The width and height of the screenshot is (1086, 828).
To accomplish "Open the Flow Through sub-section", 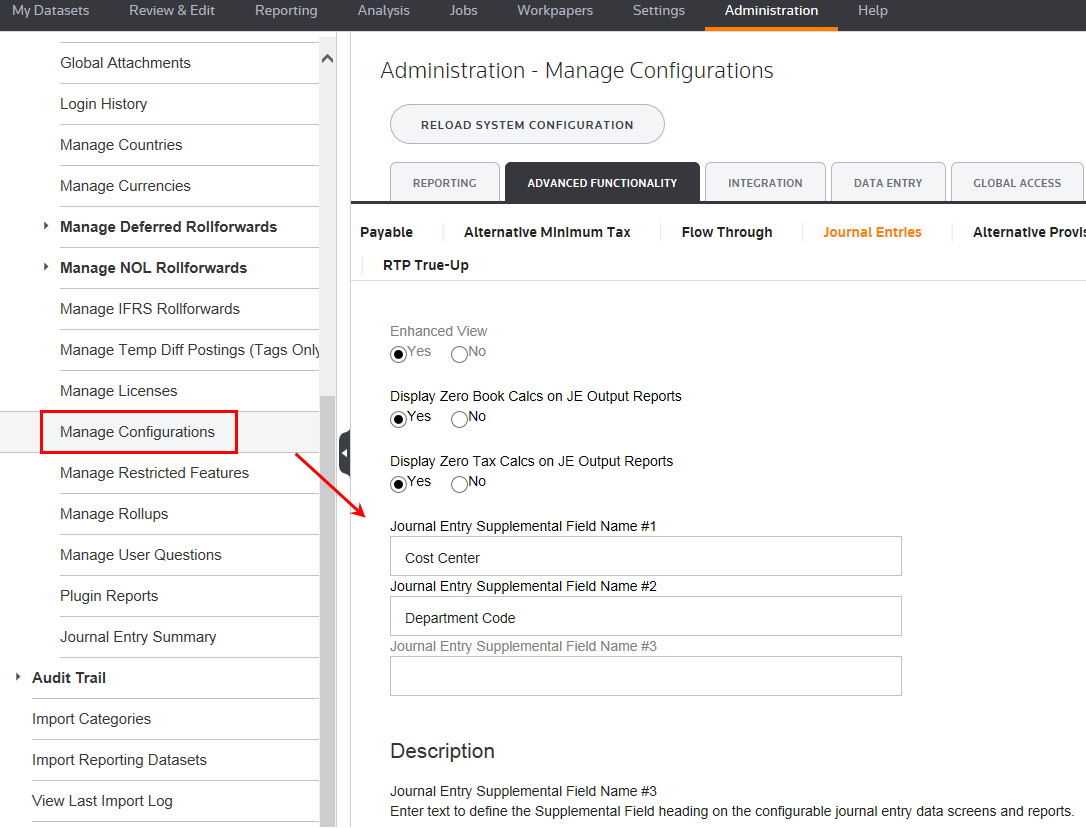I will (x=727, y=232).
